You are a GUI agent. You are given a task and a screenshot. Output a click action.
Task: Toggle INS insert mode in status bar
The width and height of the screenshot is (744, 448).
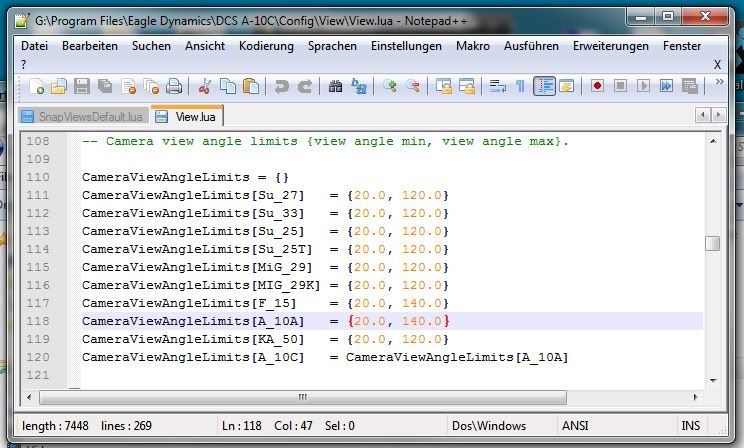point(690,425)
